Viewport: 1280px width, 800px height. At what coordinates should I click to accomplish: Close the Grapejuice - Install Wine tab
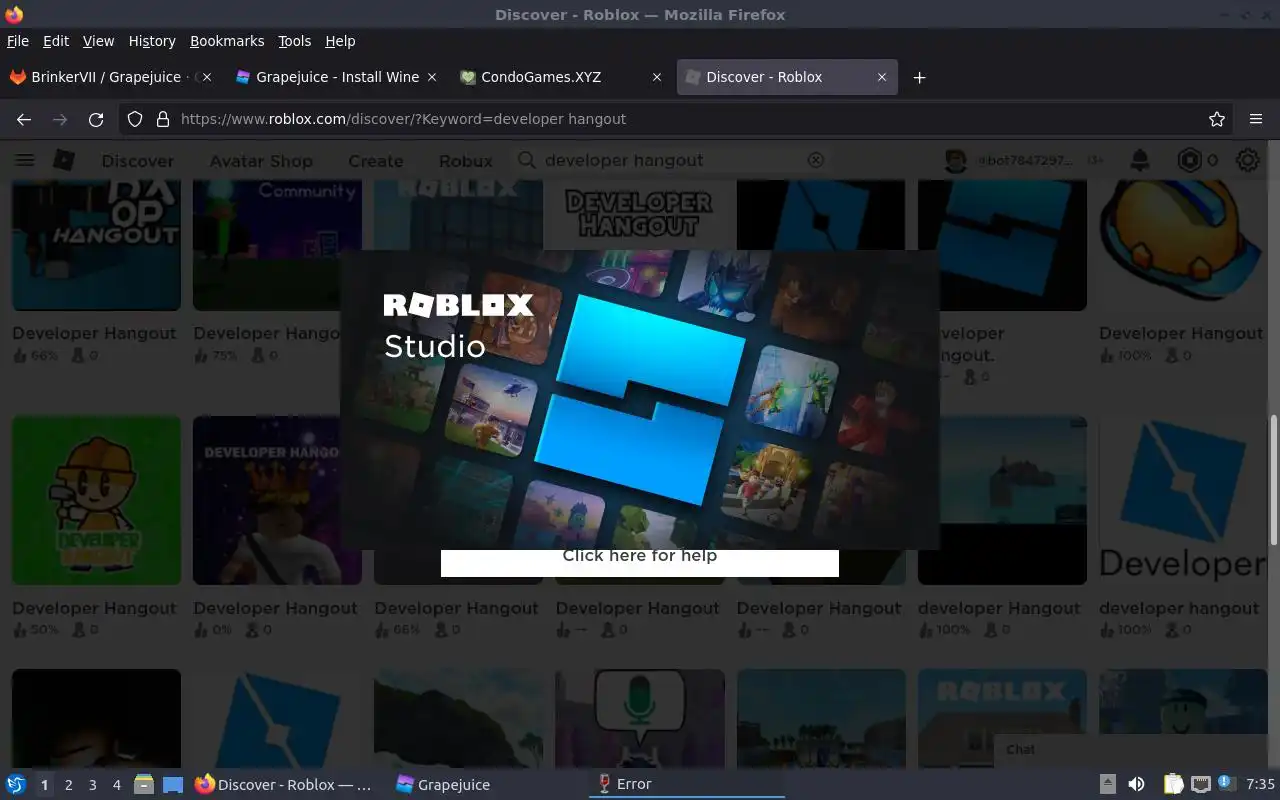coord(432,77)
